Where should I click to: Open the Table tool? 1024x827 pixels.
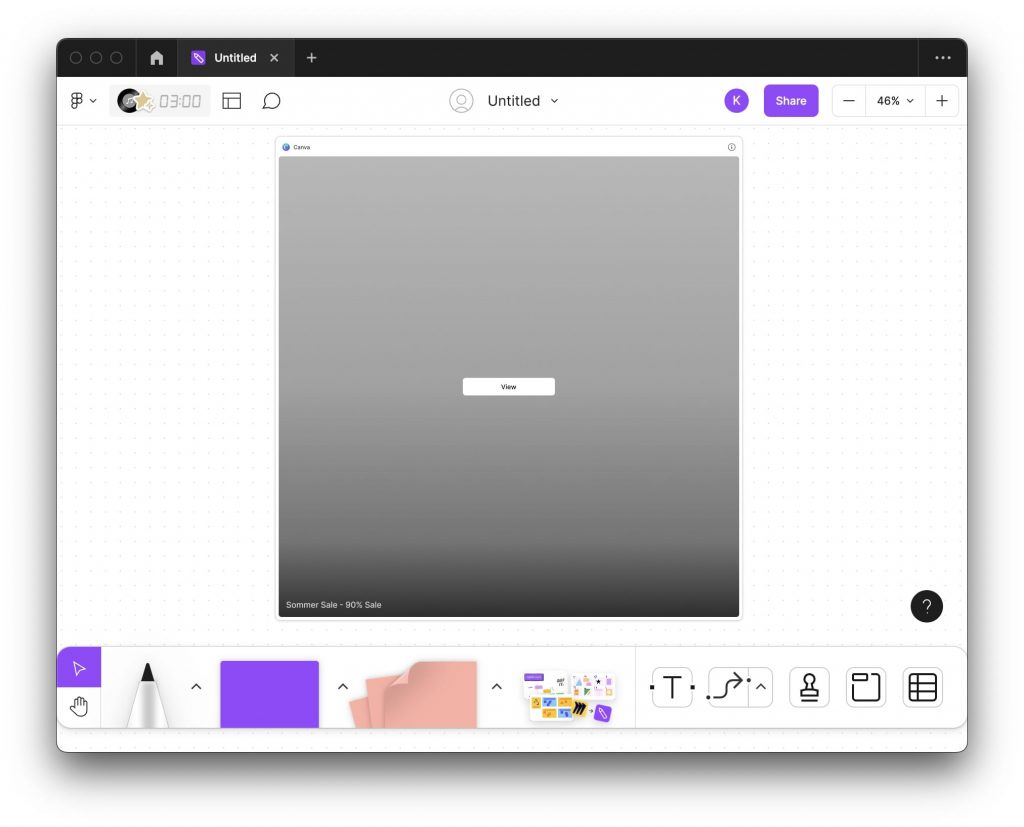(x=921, y=687)
